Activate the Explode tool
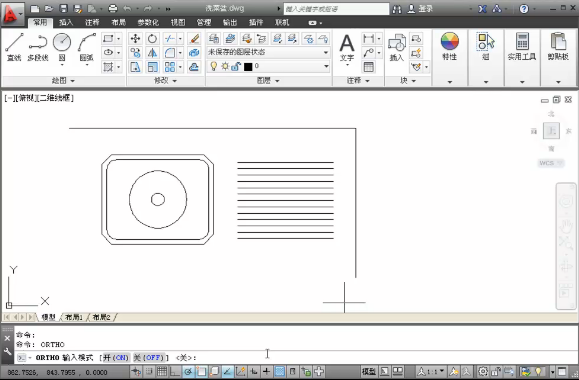This screenshot has height=380, width=579. tap(194, 53)
